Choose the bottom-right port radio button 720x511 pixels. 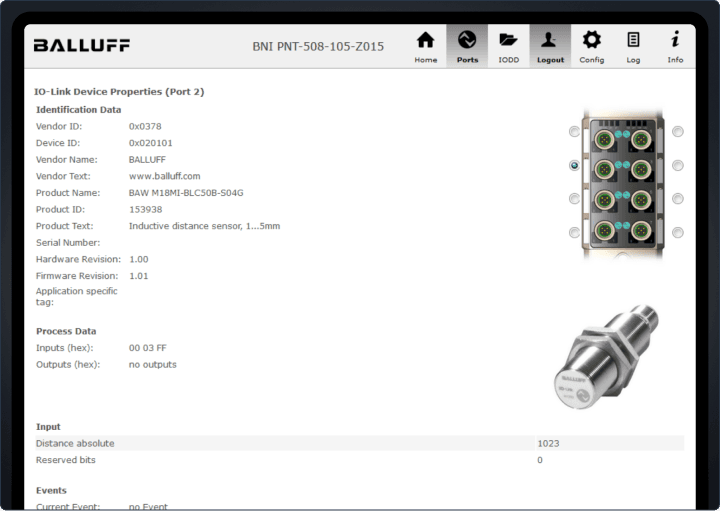[x=678, y=232]
